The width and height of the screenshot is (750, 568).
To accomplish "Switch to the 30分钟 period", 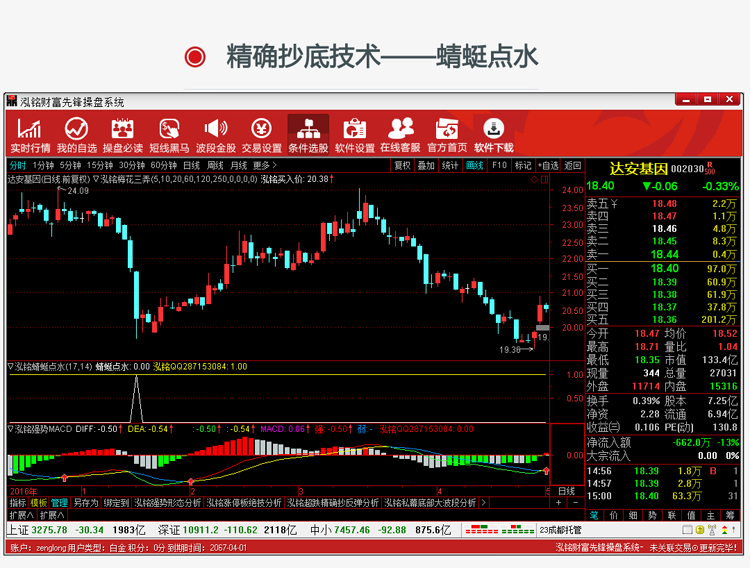I will (x=132, y=166).
